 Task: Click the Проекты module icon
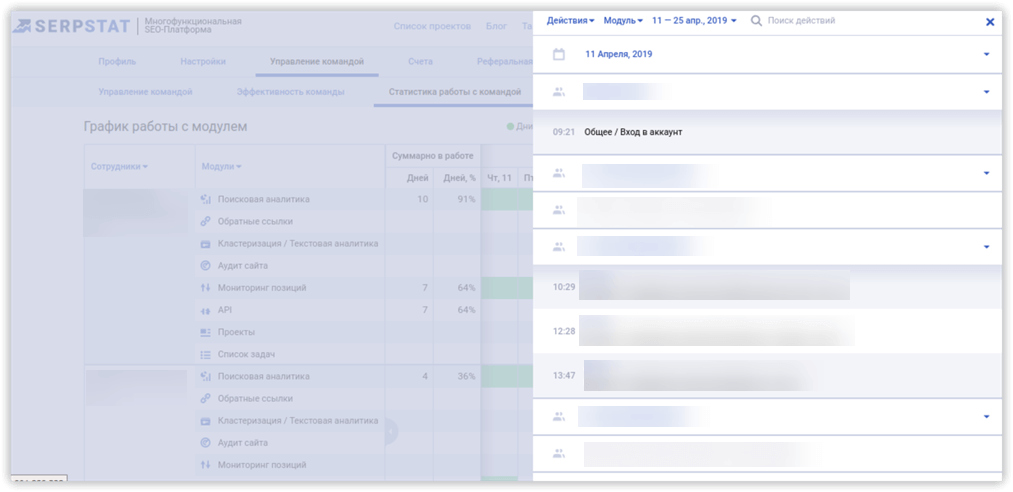tap(205, 332)
